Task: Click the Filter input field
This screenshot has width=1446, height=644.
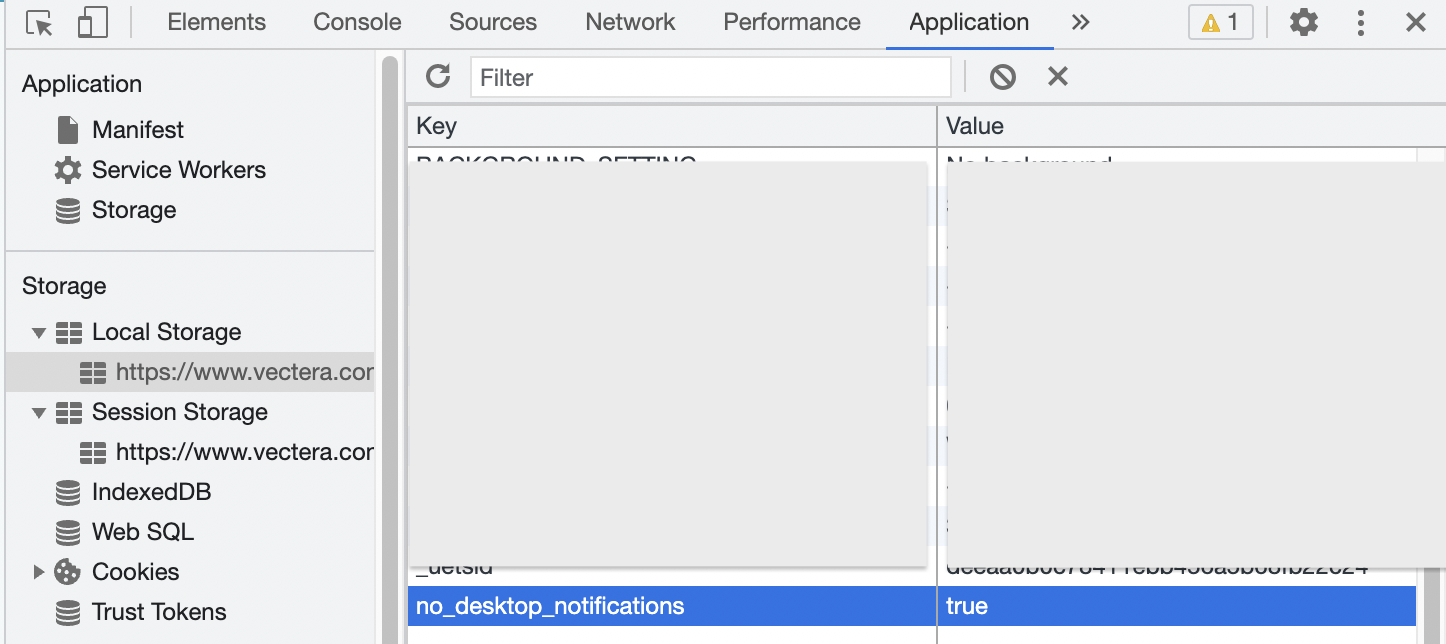Action: [x=710, y=77]
